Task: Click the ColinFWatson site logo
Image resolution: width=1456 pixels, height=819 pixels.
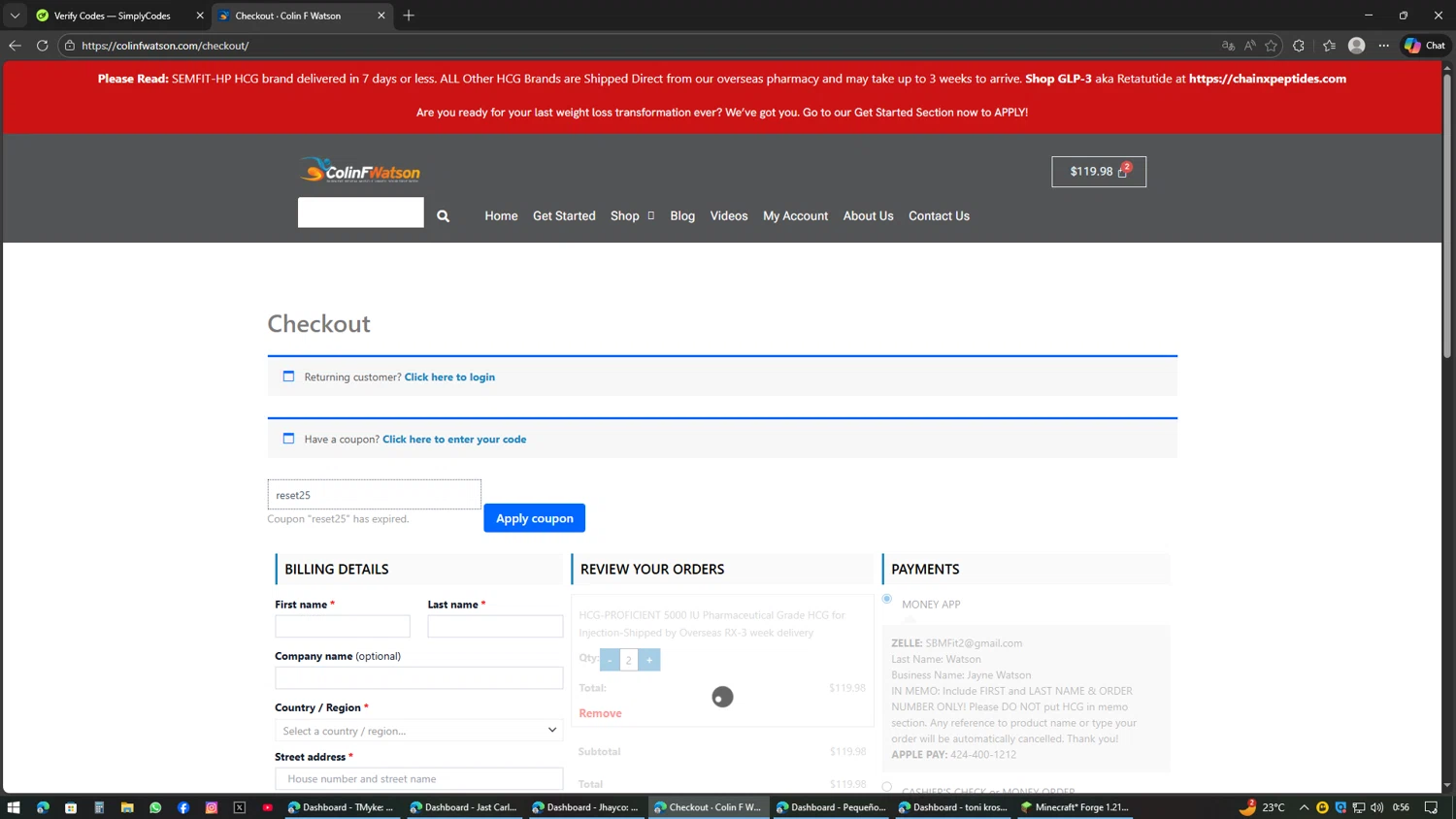Action: (x=360, y=171)
